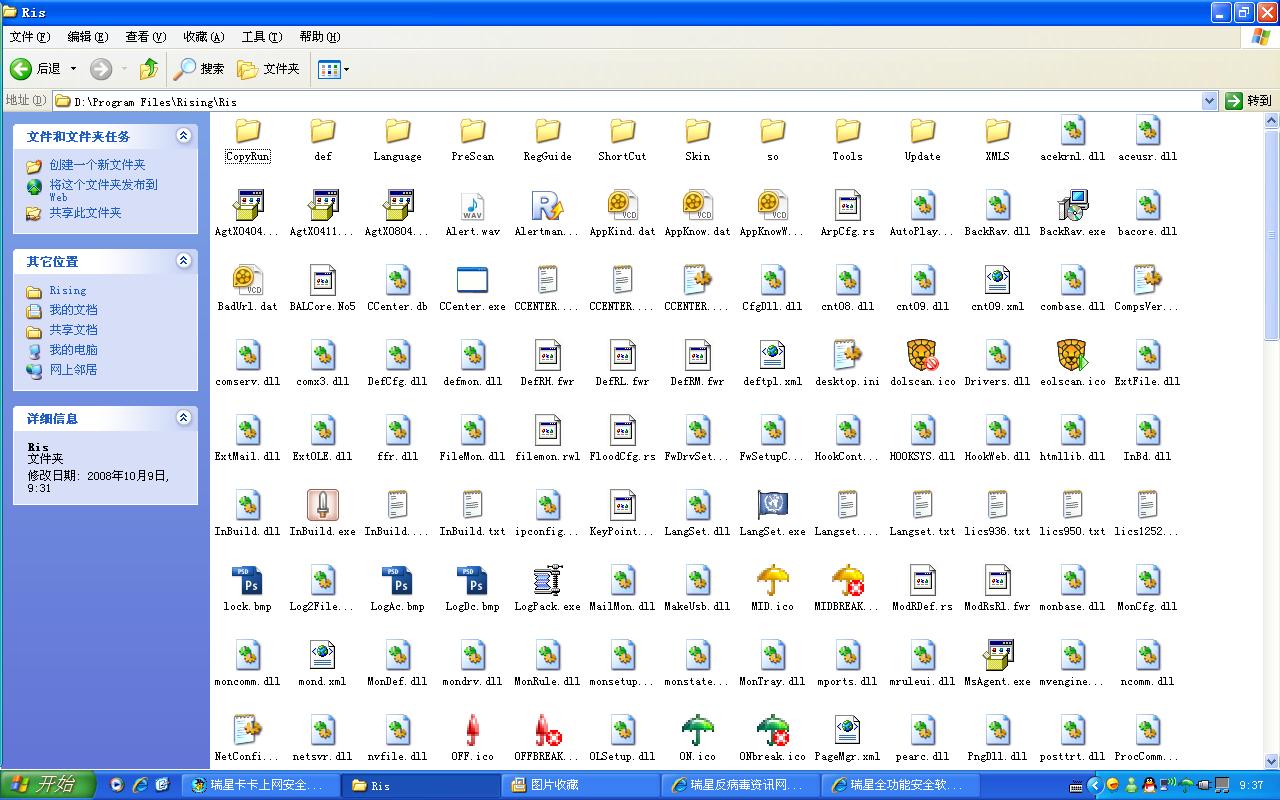Viewport: 1280px width, 800px height.
Task: Open the Tools folder
Action: [x=847, y=132]
